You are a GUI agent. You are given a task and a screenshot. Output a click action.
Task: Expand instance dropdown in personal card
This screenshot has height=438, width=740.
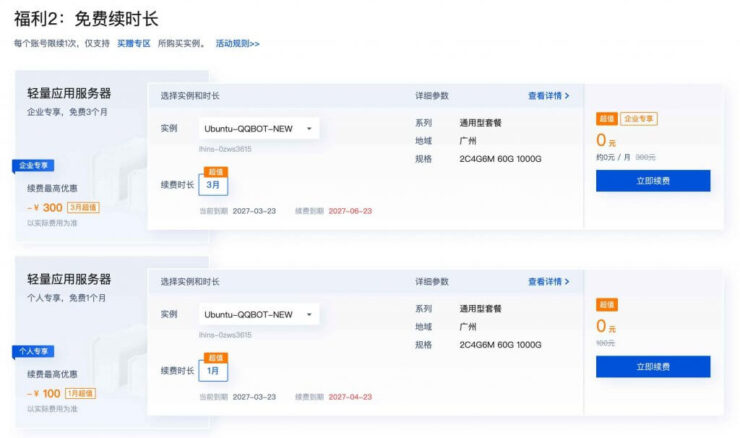259,314
